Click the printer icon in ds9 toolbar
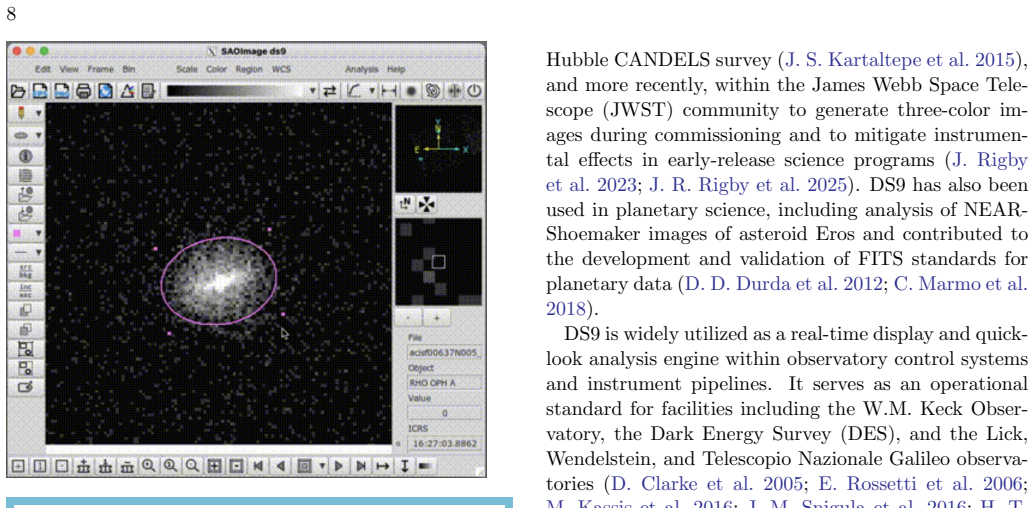The image size is (1035, 508). pyautogui.click(x=83, y=91)
